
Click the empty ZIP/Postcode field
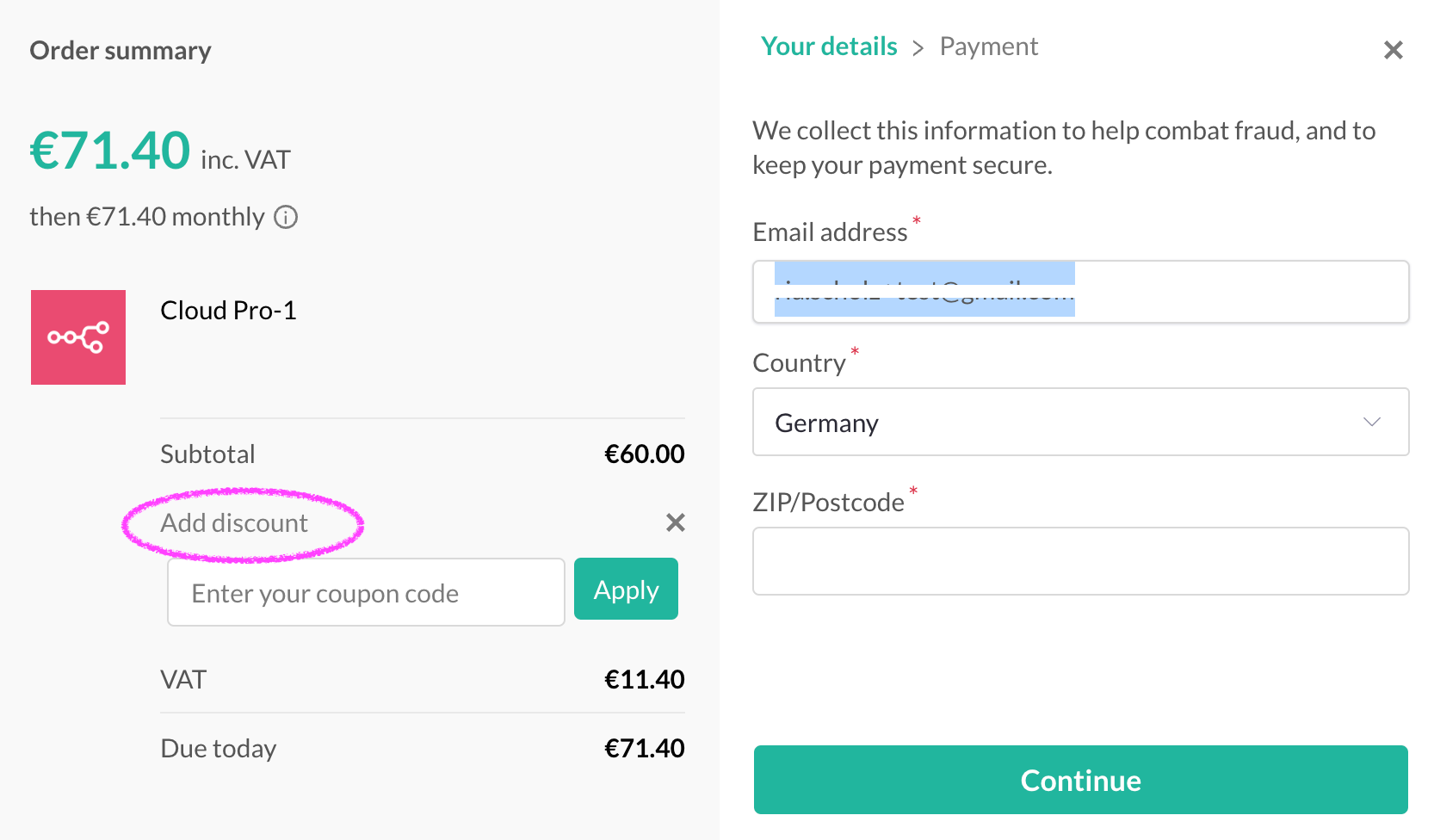1080,561
